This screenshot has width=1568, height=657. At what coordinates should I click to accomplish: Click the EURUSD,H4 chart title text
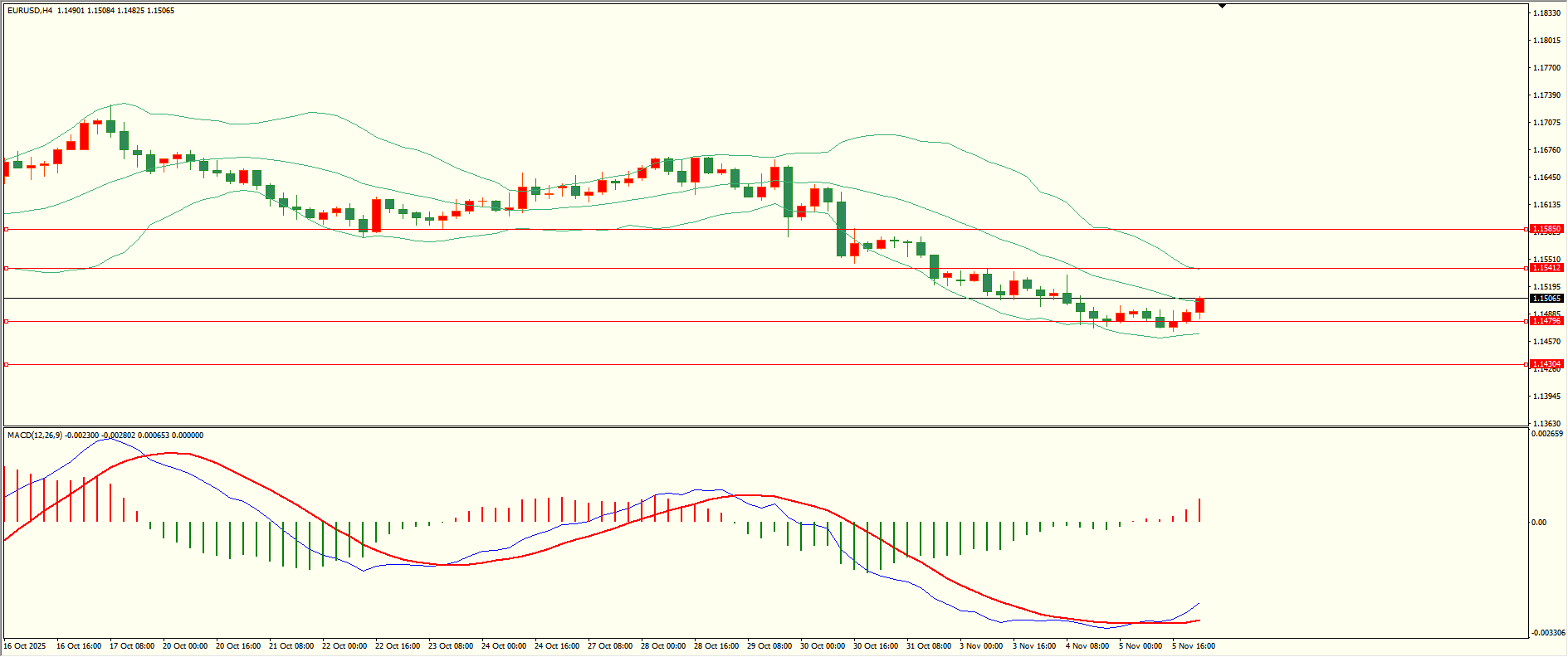point(30,11)
